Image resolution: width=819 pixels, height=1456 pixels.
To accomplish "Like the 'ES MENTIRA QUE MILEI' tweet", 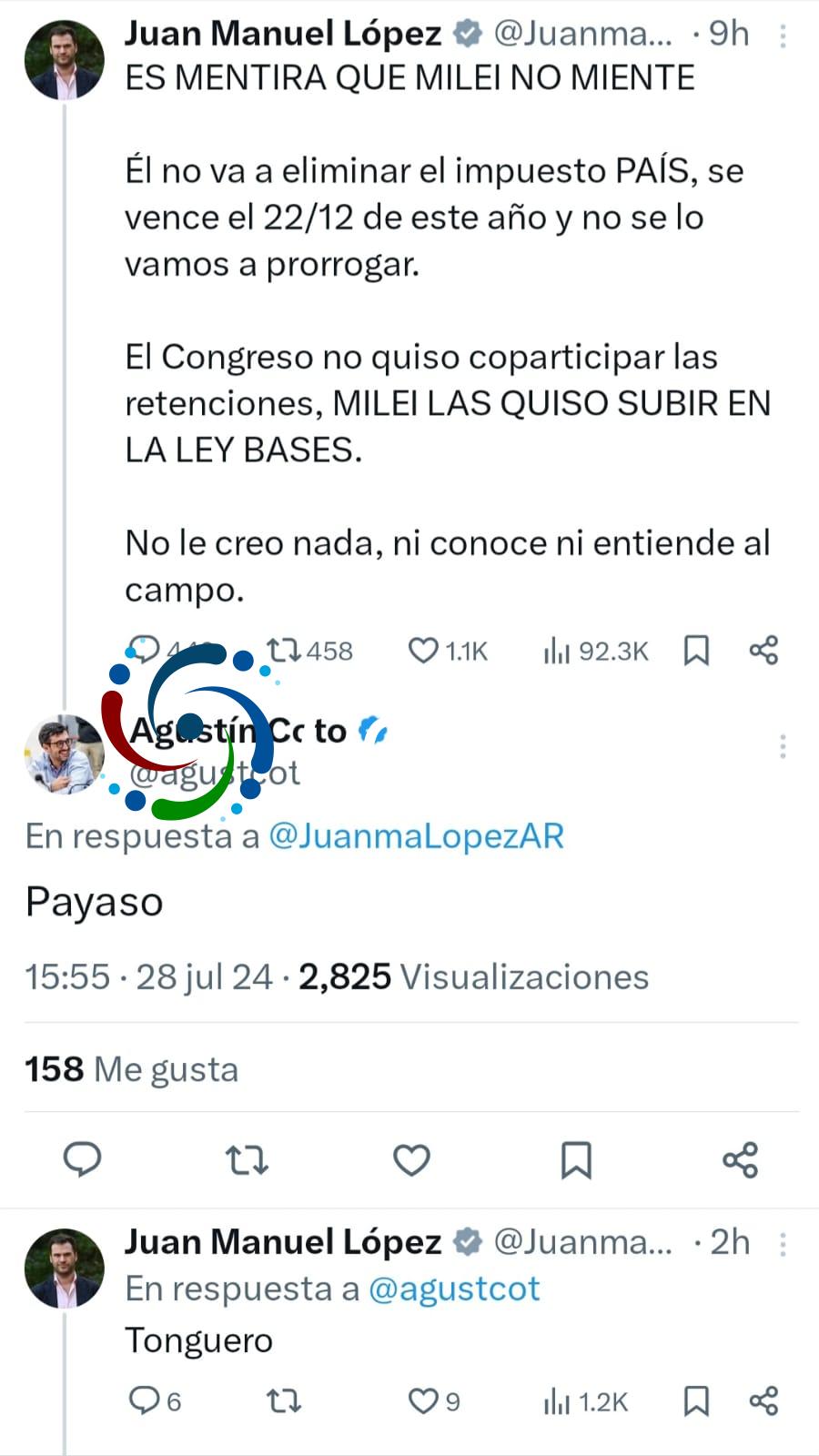I will pos(447,651).
